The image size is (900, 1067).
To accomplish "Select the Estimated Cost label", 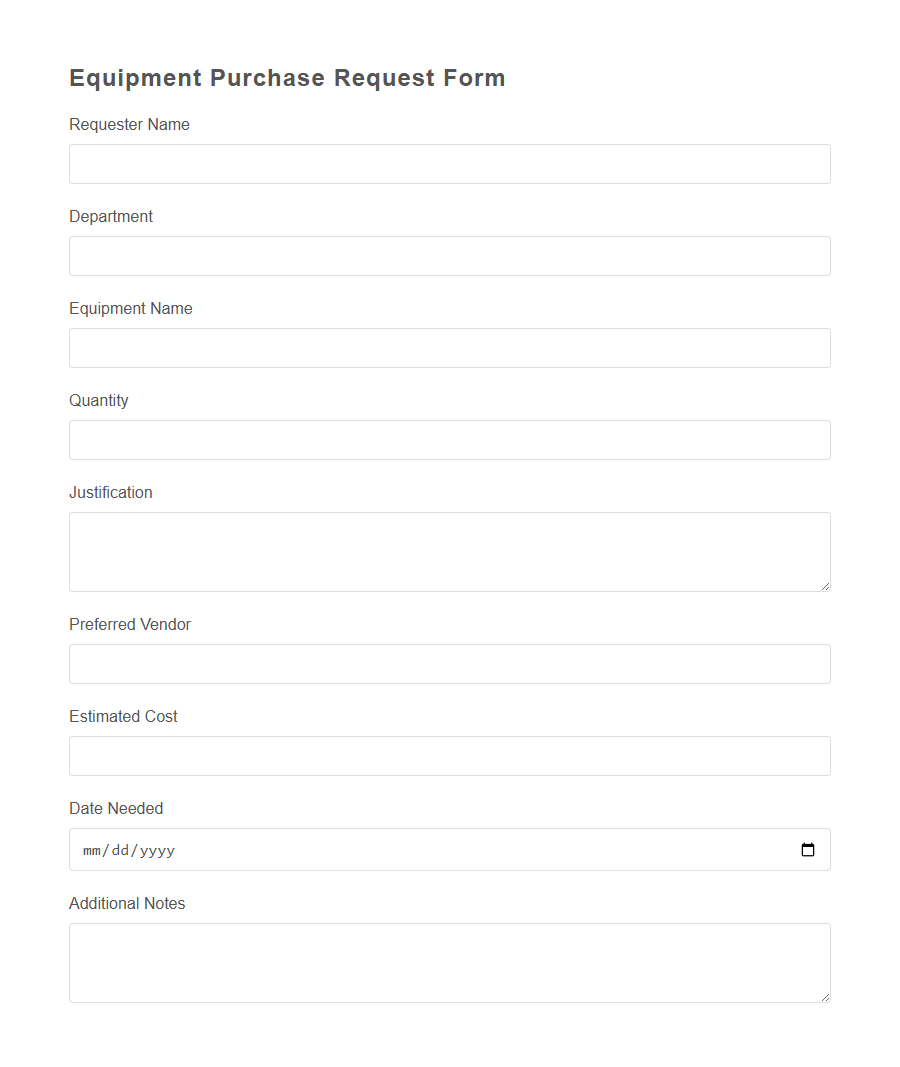I will pos(123,716).
